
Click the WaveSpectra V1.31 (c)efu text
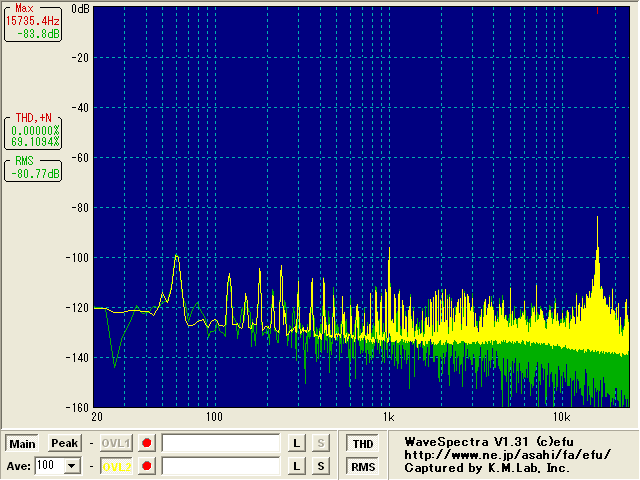[489, 442]
